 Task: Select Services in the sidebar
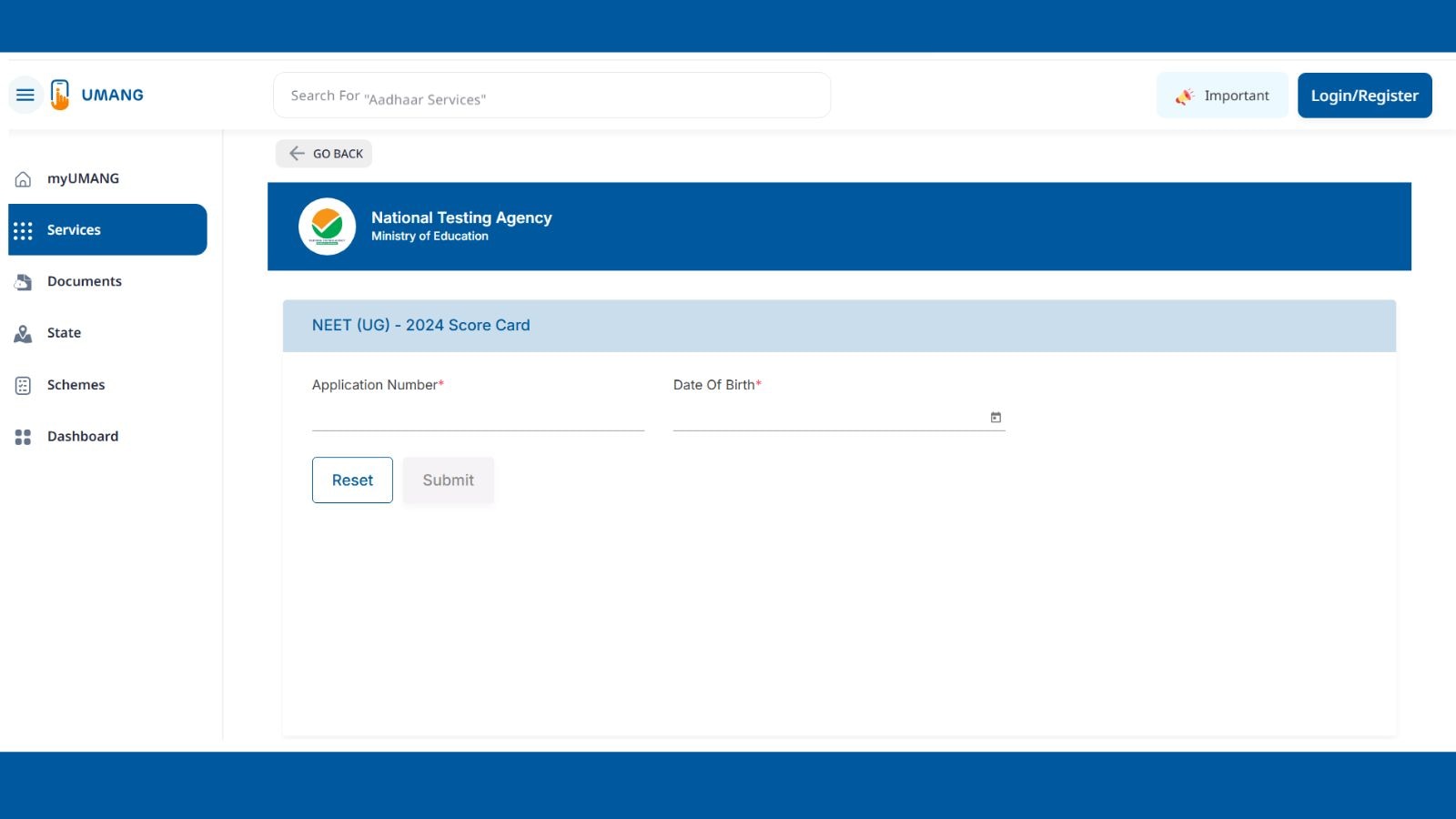coord(107,229)
